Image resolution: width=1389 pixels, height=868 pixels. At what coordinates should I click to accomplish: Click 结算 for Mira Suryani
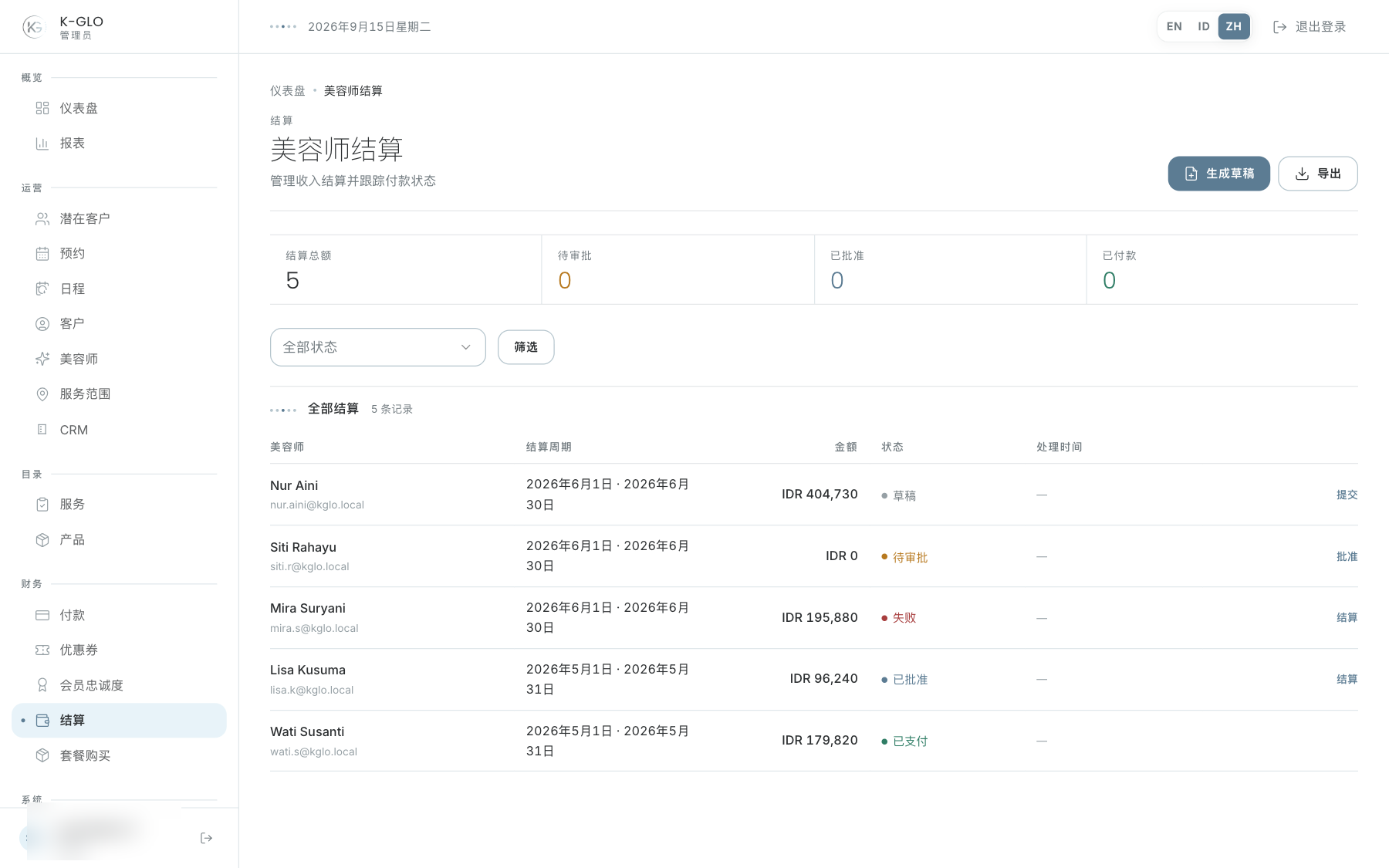pyautogui.click(x=1347, y=617)
